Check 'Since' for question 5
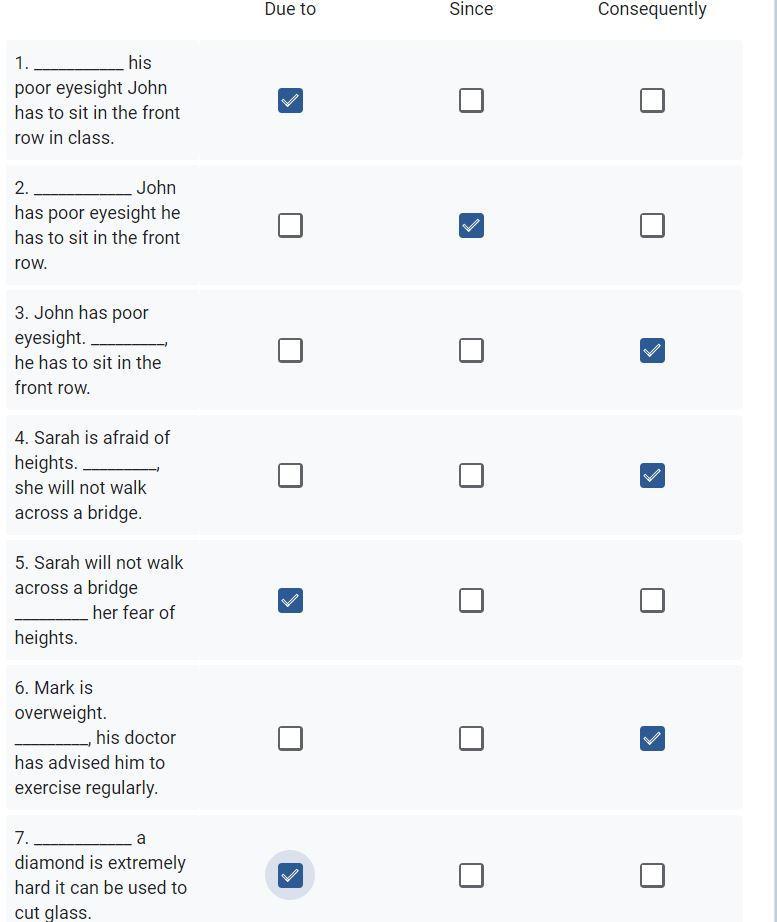Viewport: 777px width, 922px height. pyautogui.click(x=471, y=600)
